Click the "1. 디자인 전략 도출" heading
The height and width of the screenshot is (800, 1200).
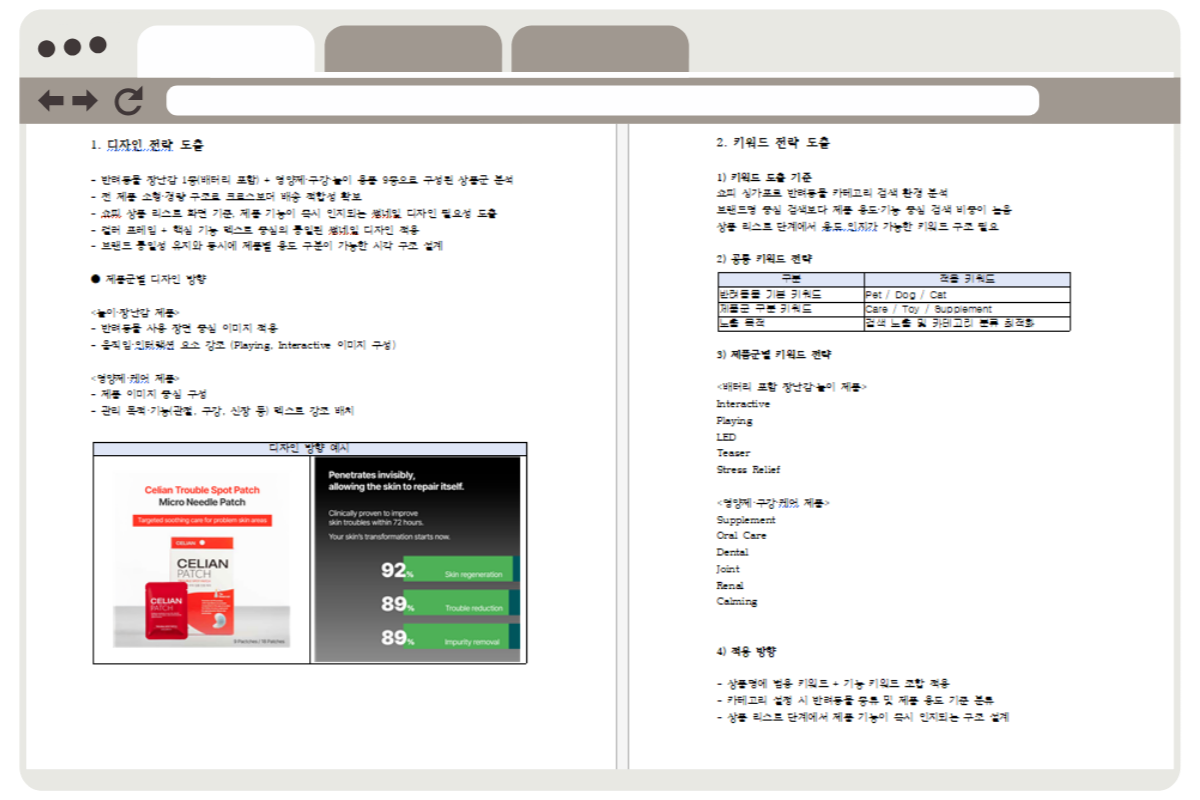click(147, 145)
